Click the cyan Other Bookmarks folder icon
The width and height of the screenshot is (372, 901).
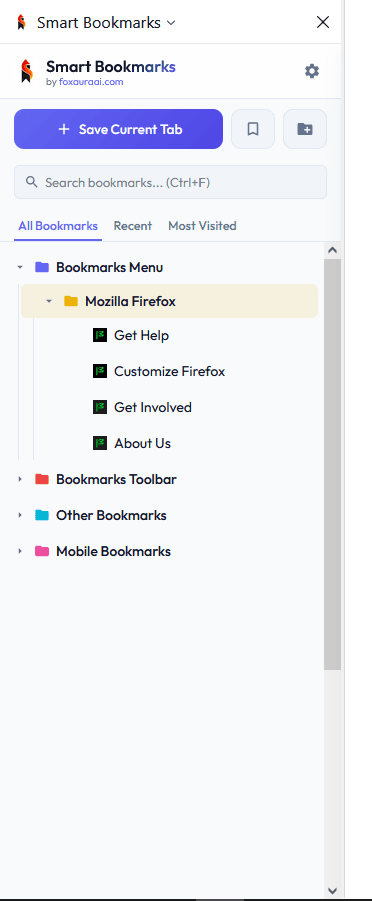click(x=41, y=515)
